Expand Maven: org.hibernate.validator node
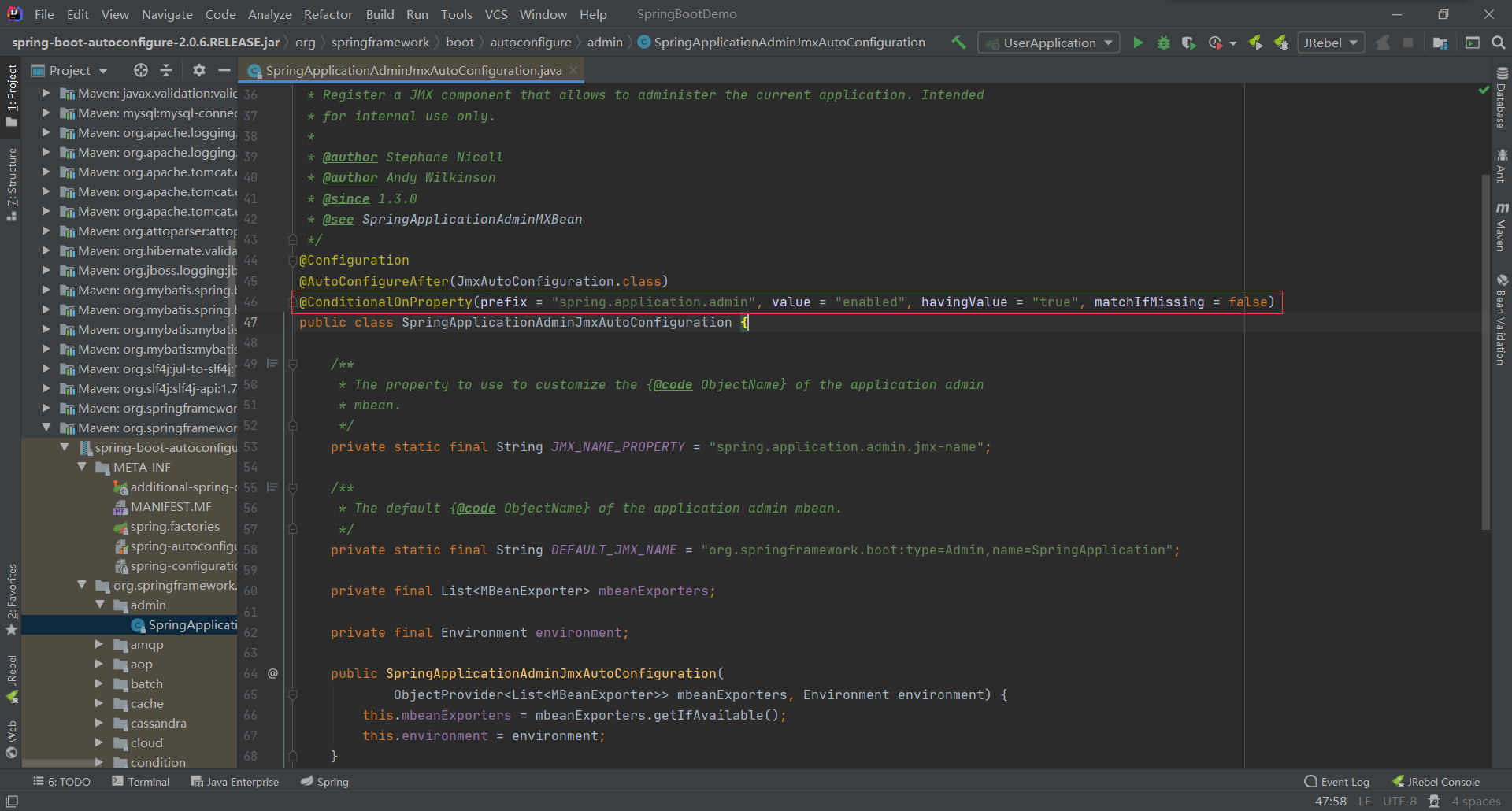This screenshot has width=1512, height=811. [x=46, y=250]
